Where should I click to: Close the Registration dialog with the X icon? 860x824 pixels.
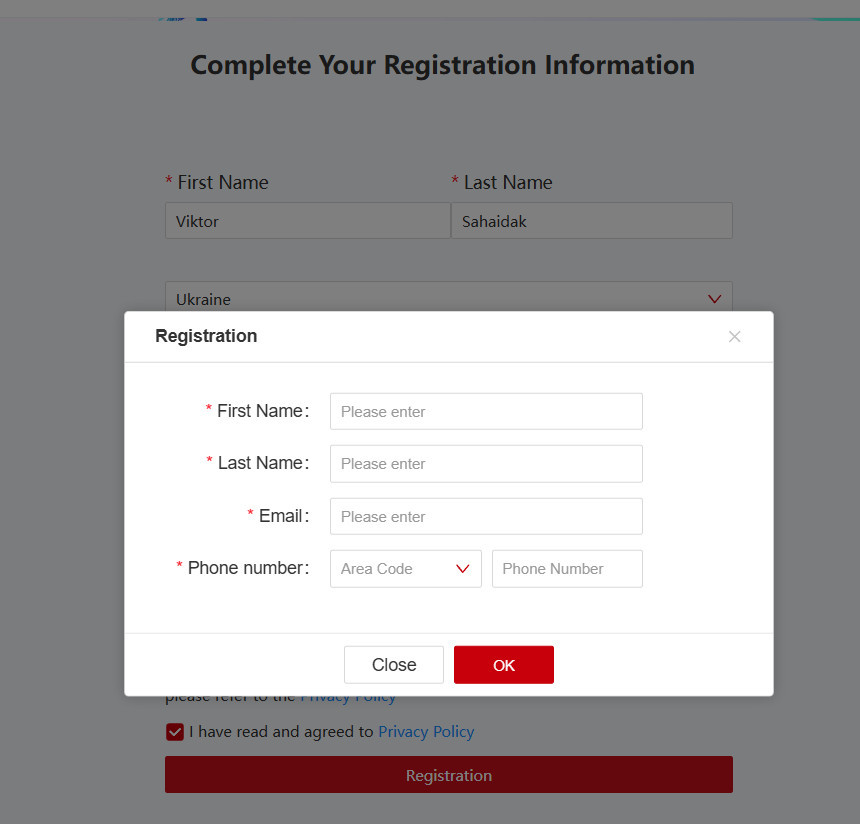(x=734, y=337)
